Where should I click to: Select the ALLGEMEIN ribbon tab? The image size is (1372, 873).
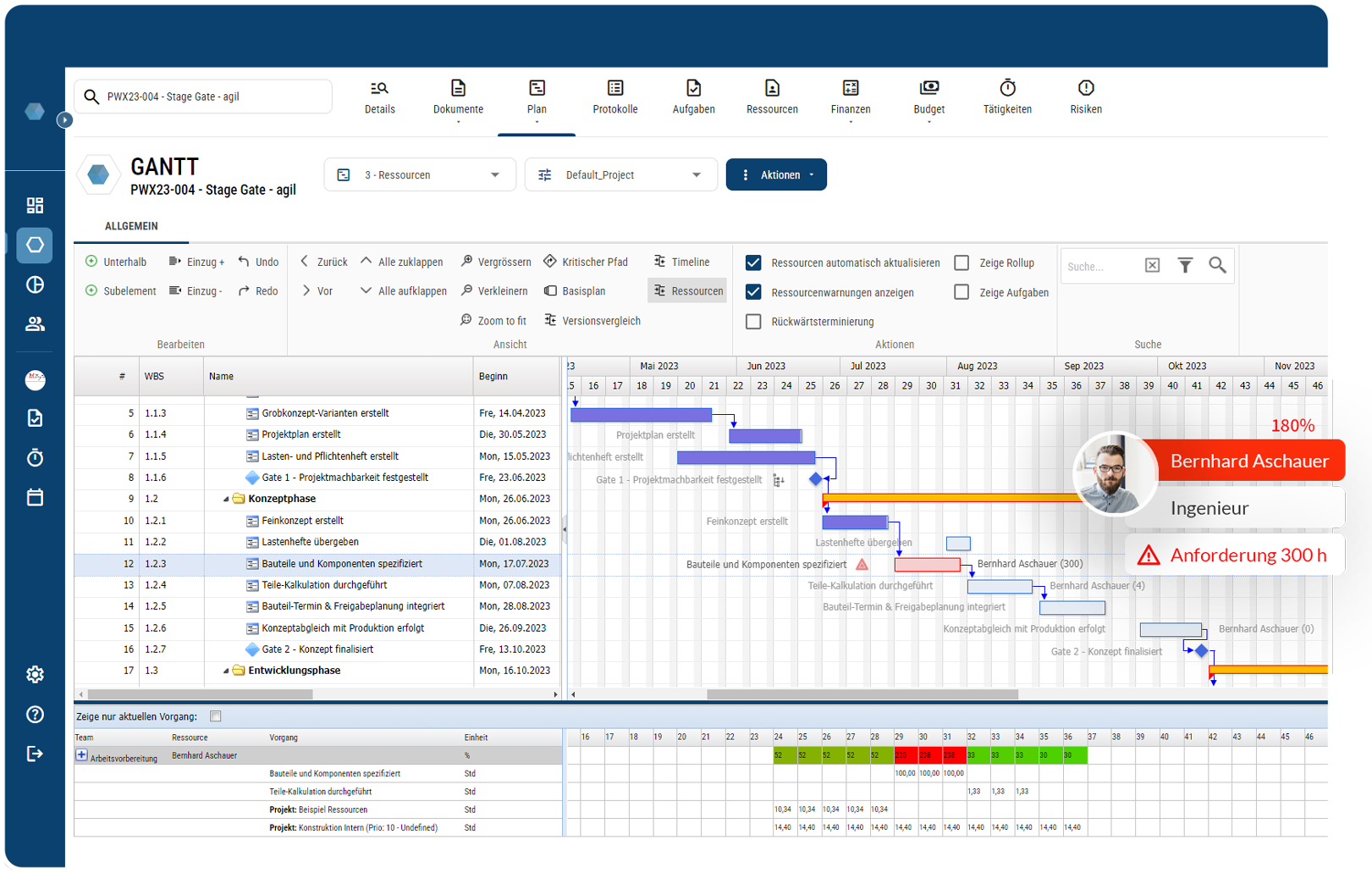coord(131,226)
